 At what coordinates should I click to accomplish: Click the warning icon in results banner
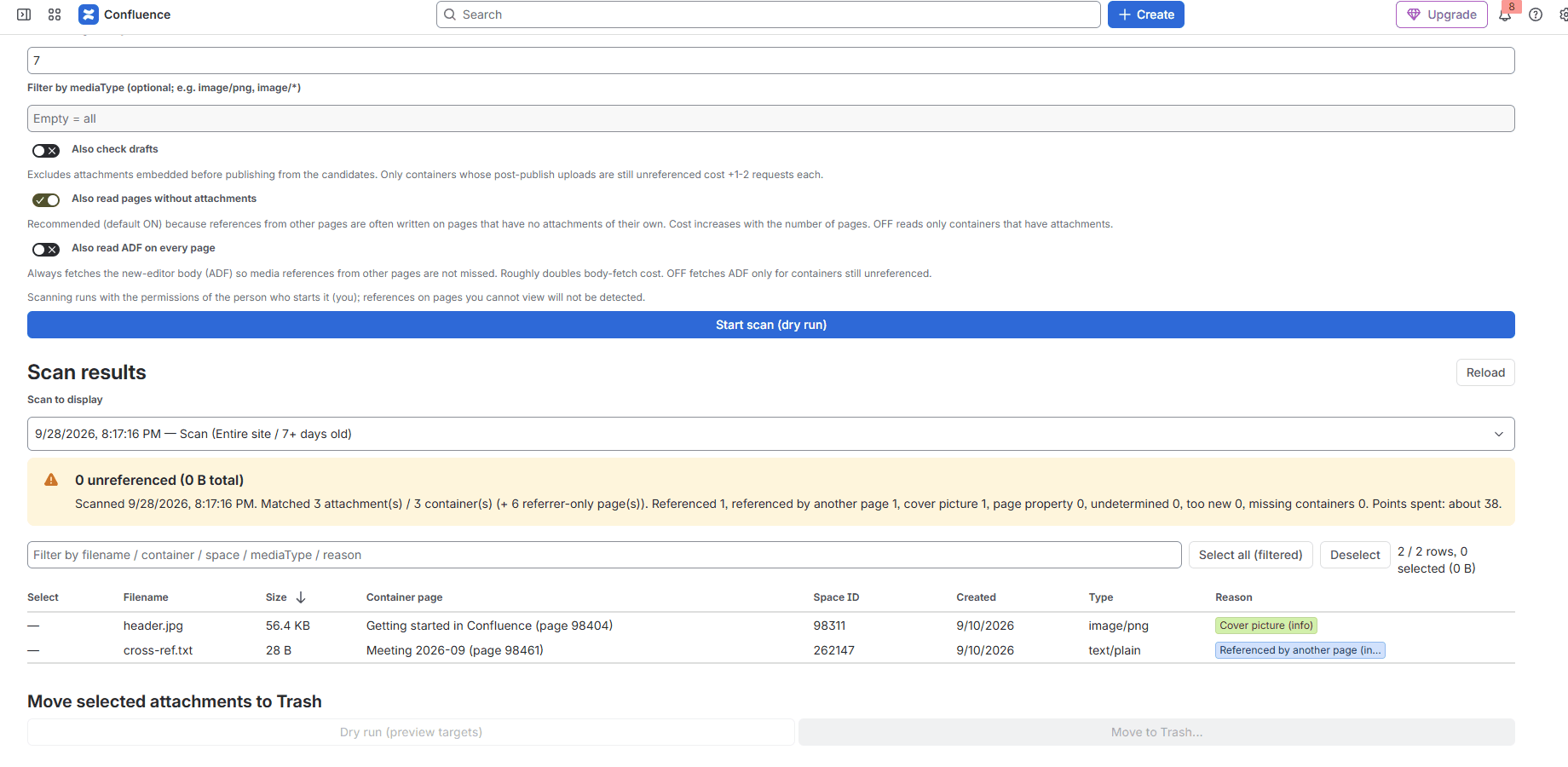pos(51,480)
